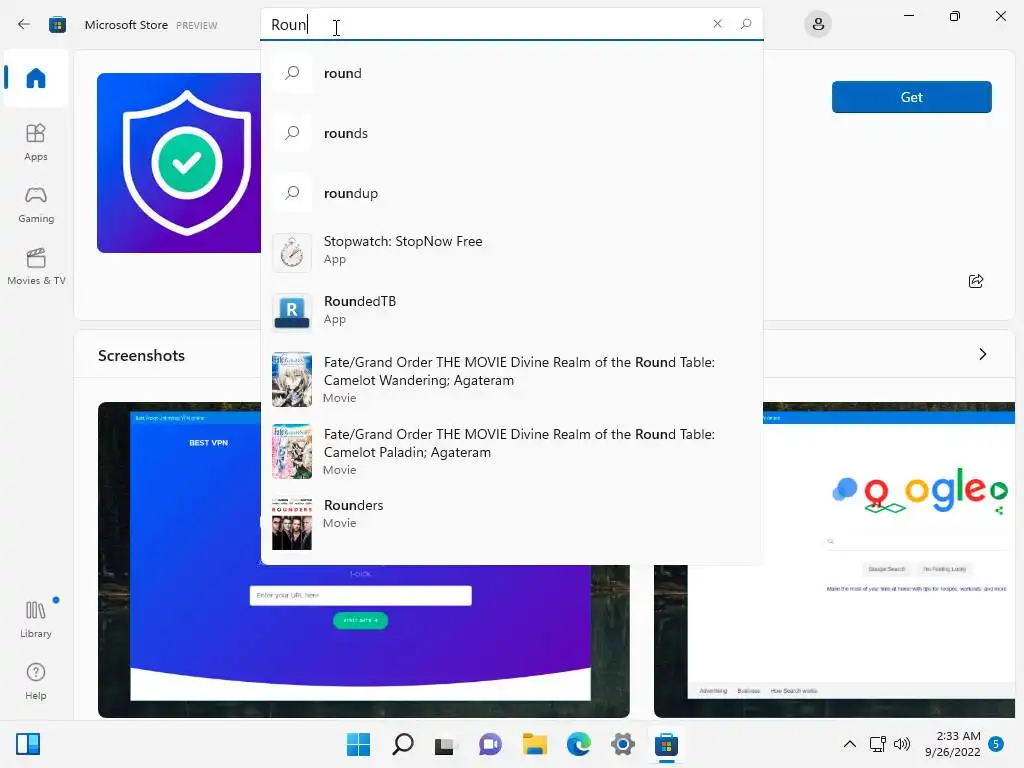Open the Home sidebar tab

pos(36,78)
